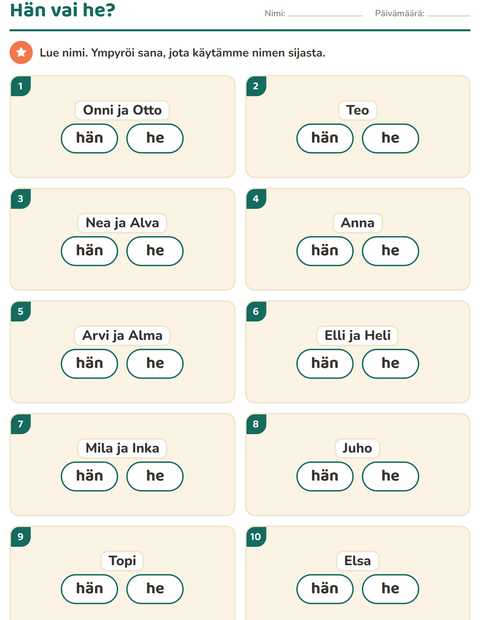Select 'hän' under Topi
Screen dimensions: 480x620
89,589
